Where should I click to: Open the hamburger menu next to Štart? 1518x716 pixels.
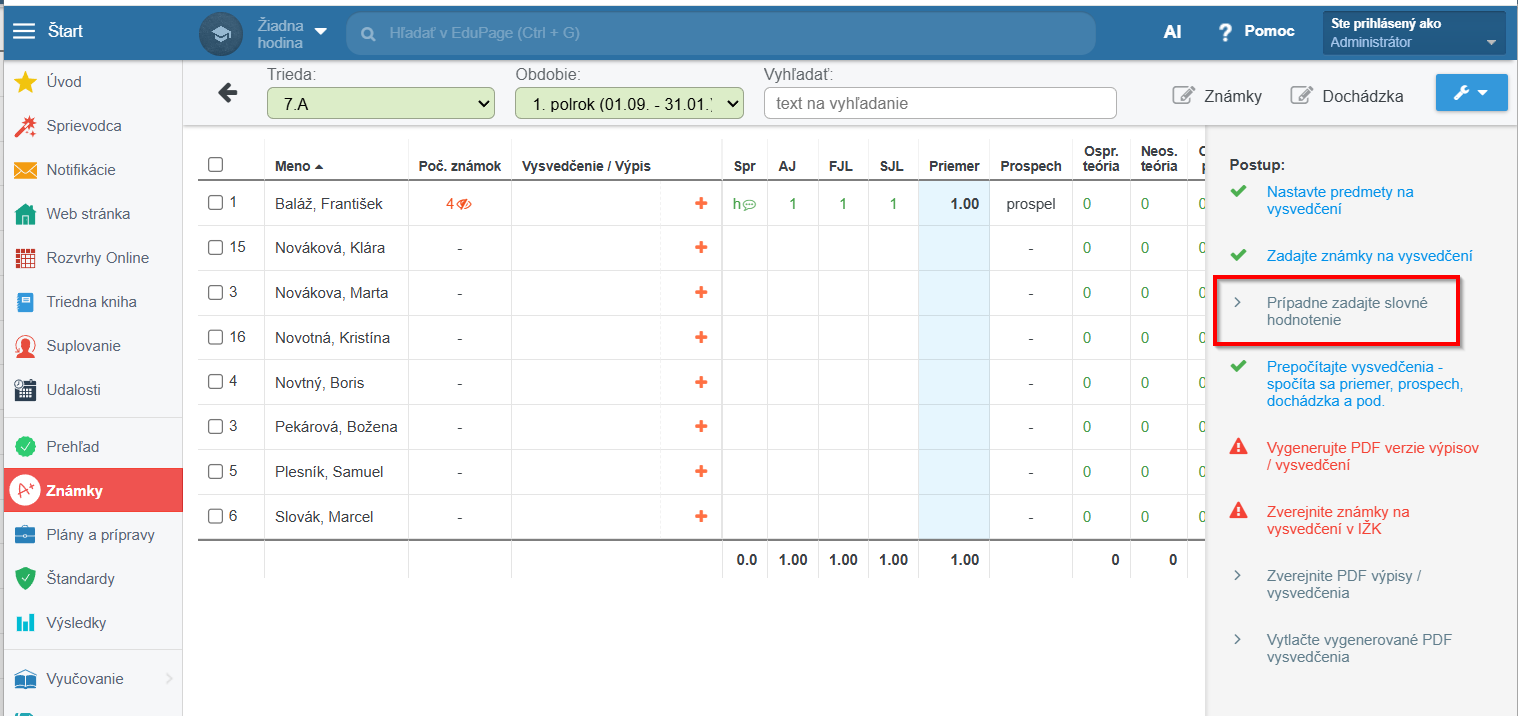pyautogui.click(x=23, y=31)
